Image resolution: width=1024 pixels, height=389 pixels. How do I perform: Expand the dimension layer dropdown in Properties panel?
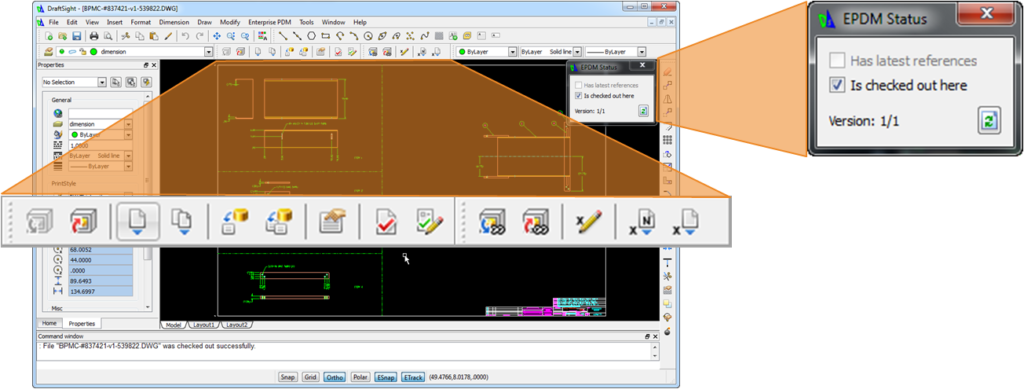tap(129, 124)
